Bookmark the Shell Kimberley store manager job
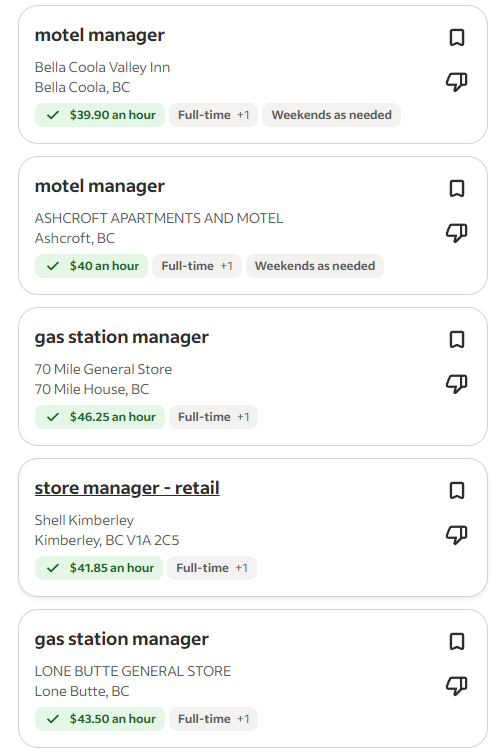 pyautogui.click(x=457, y=490)
